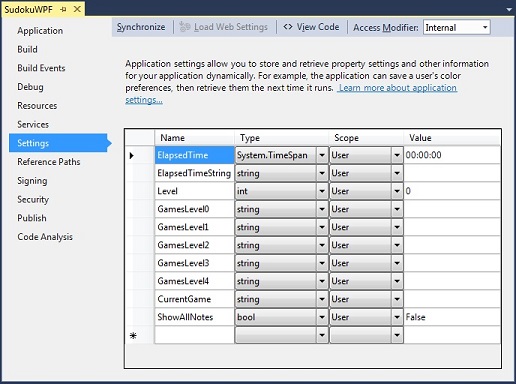
Task: Open Type dropdown for GamesLevel0
Action: pyautogui.click(x=322, y=209)
